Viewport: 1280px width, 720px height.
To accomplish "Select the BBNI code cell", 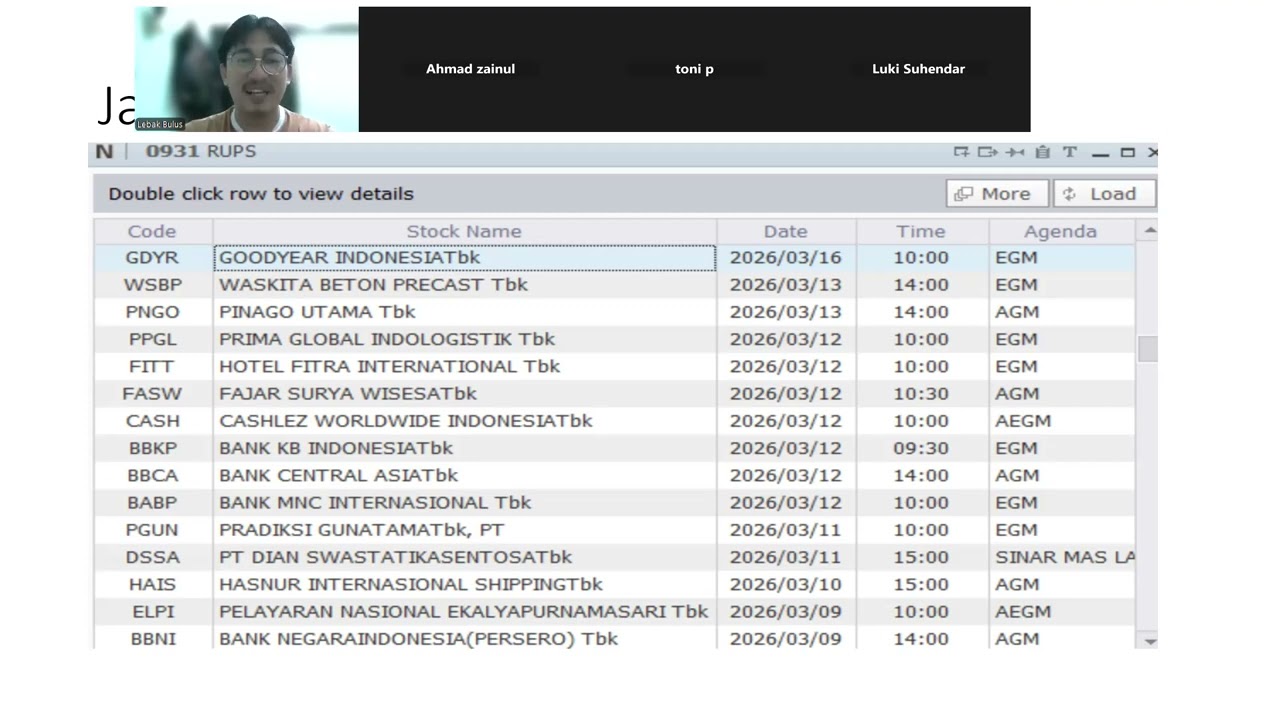I will pos(152,638).
